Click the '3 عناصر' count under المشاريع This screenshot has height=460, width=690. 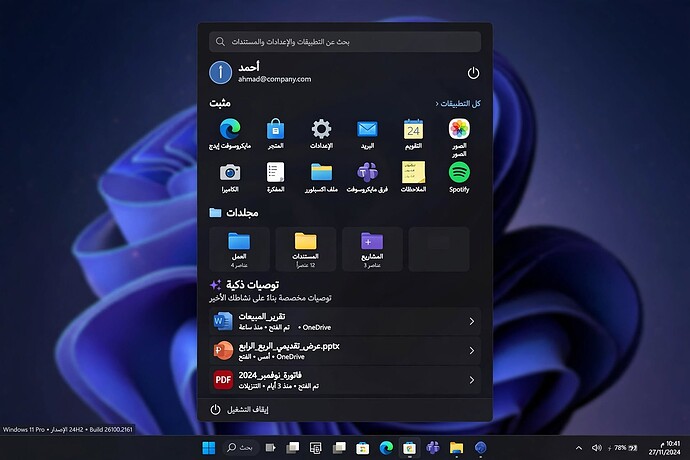(x=372, y=265)
